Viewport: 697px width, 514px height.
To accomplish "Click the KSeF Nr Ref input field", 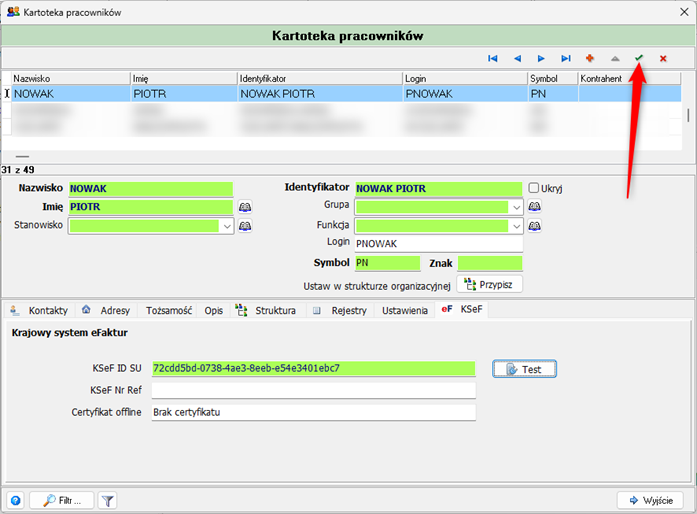I will [x=312, y=390].
